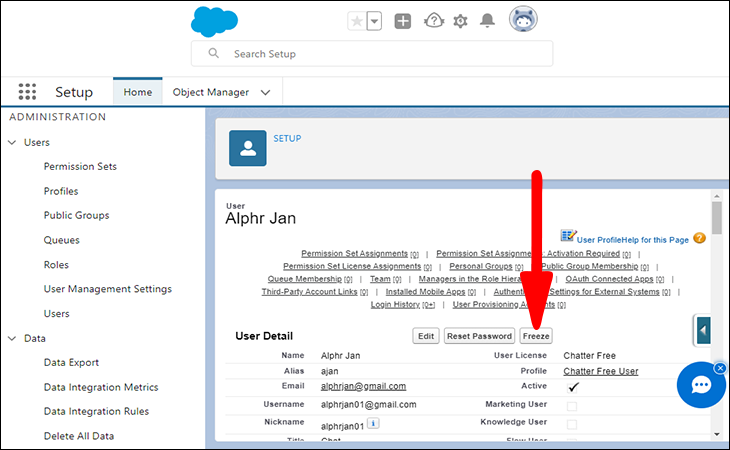Toggle the Marketing User checkbox
The width and height of the screenshot is (730, 450).
pos(572,406)
